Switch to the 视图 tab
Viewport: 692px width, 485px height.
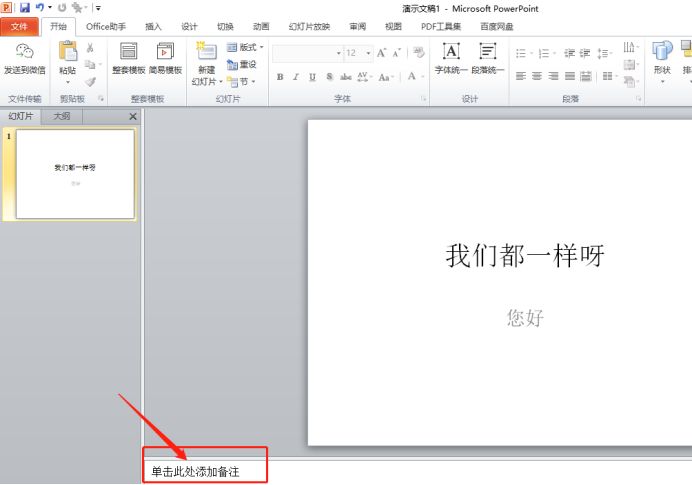[393, 26]
